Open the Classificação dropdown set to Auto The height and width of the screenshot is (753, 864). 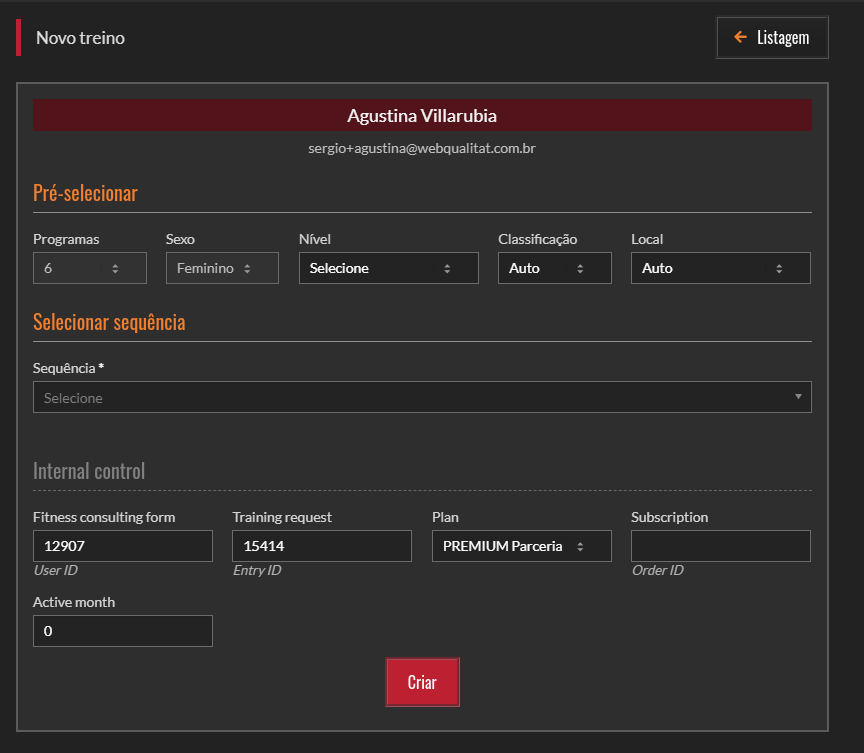tap(554, 269)
